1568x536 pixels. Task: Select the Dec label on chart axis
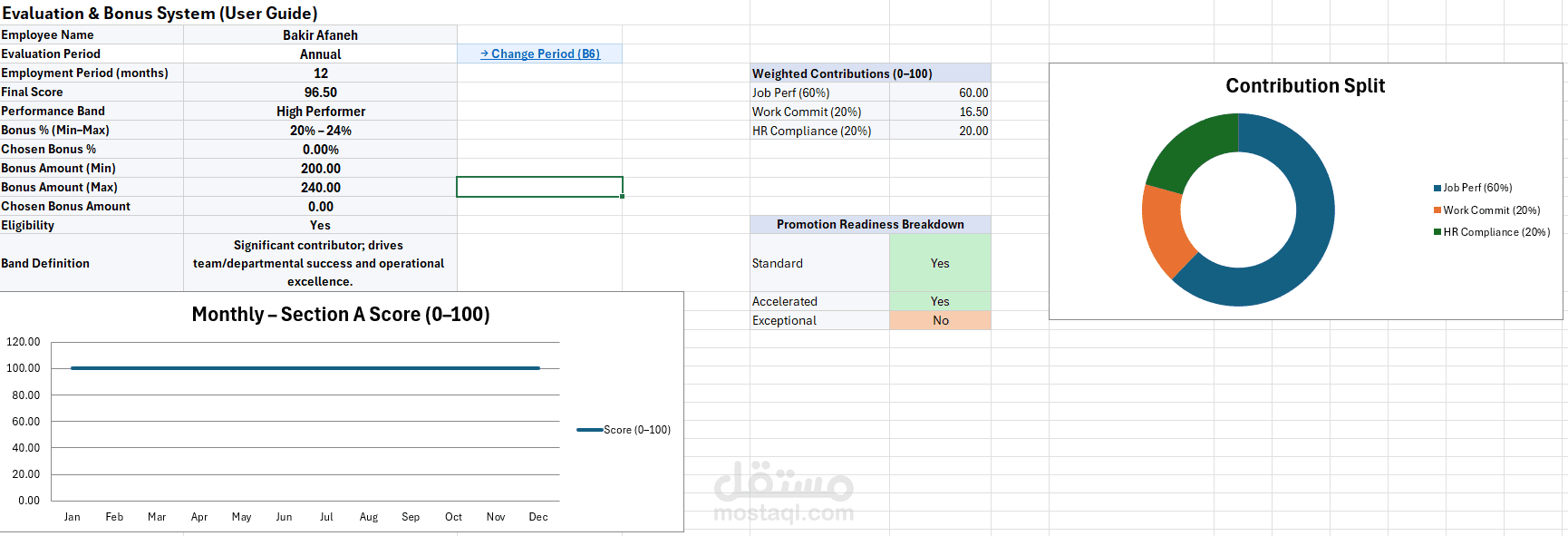pyautogui.click(x=538, y=517)
